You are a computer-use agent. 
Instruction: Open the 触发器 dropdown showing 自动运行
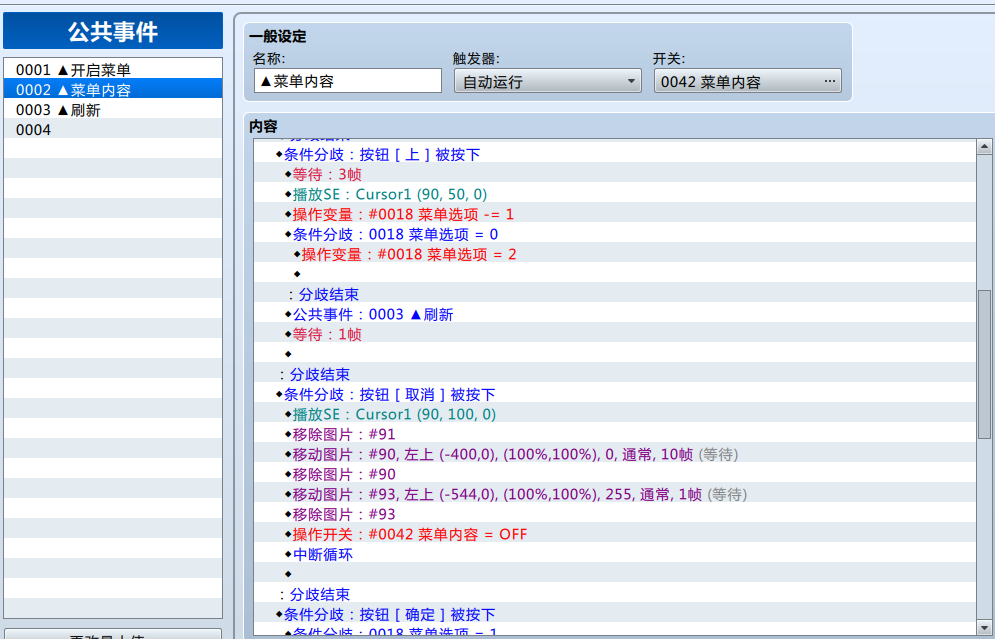[548, 81]
